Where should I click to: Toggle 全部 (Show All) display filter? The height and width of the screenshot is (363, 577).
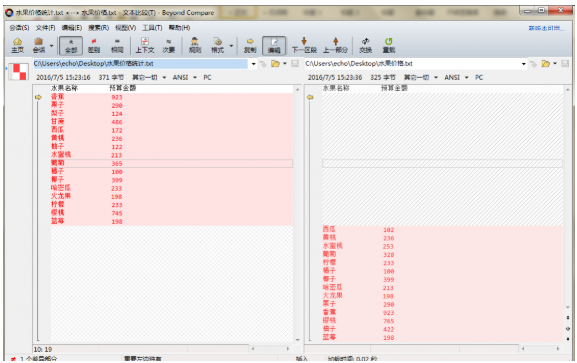coord(71,46)
